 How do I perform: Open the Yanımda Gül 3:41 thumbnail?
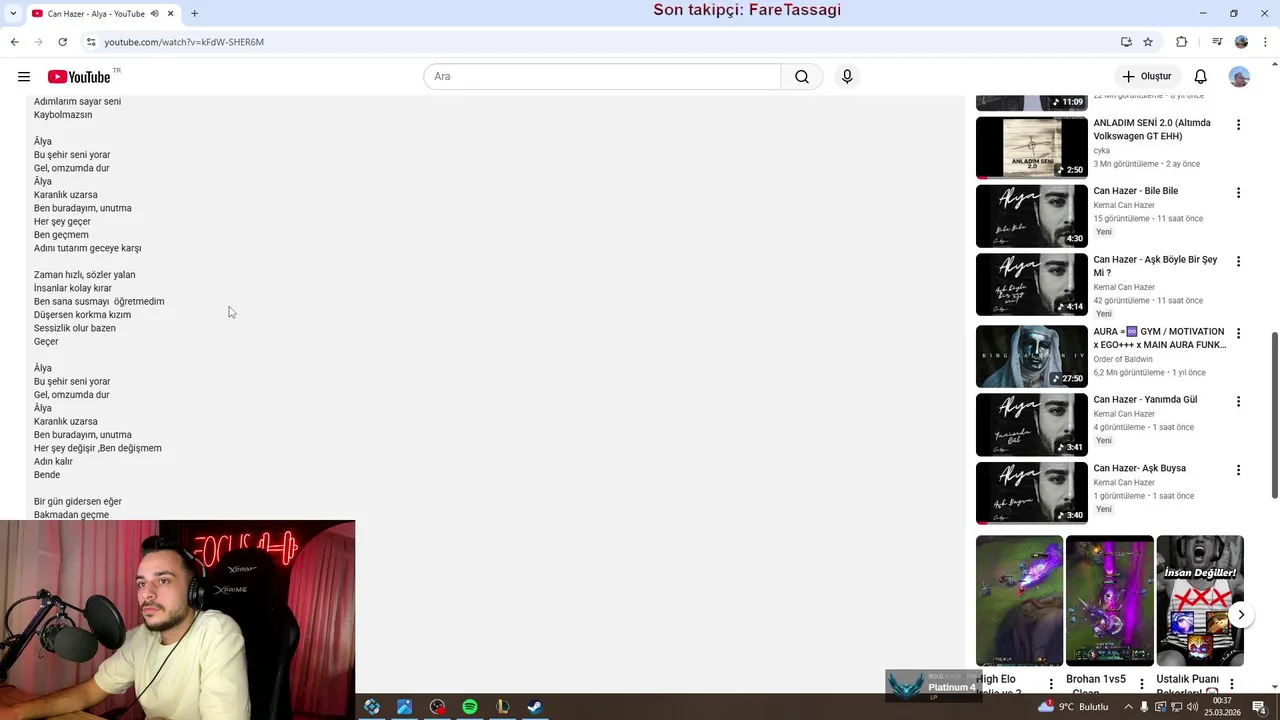point(1032,424)
